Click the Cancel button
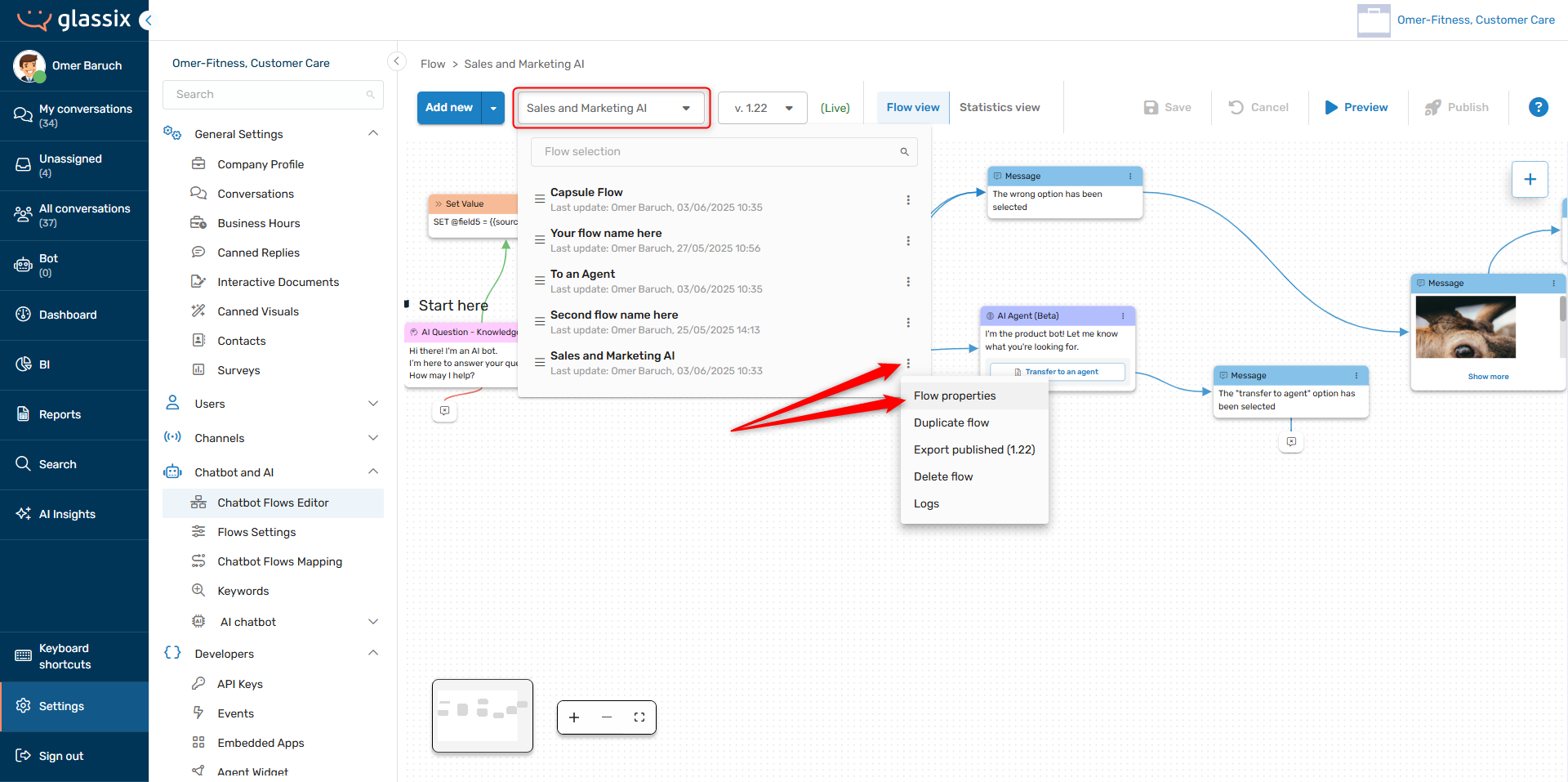The width and height of the screenshot is (1568, 782). (1258, 107)
